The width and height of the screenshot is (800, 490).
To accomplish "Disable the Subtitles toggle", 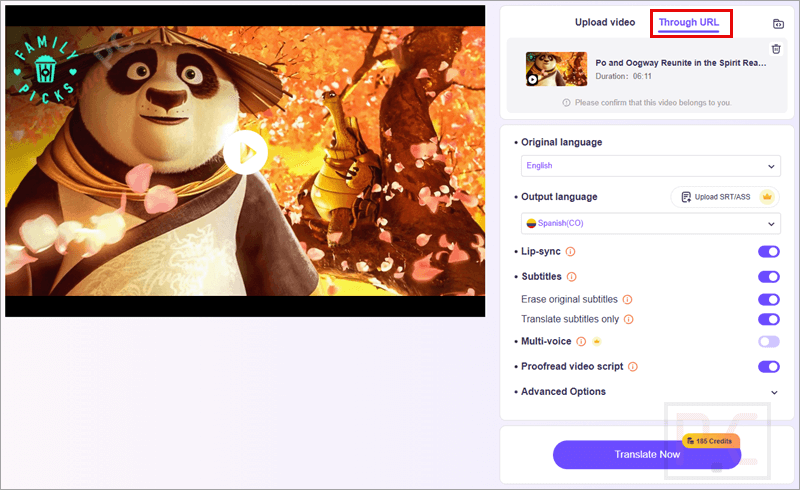I will (x=769, y=277).
